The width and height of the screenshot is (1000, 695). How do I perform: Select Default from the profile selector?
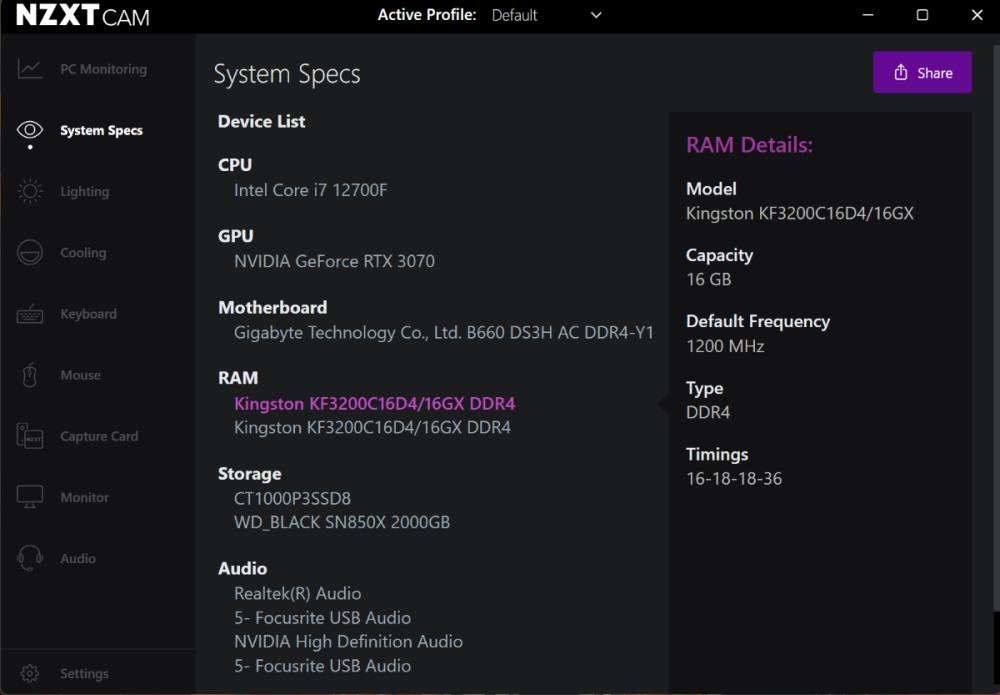click(514, 15)
